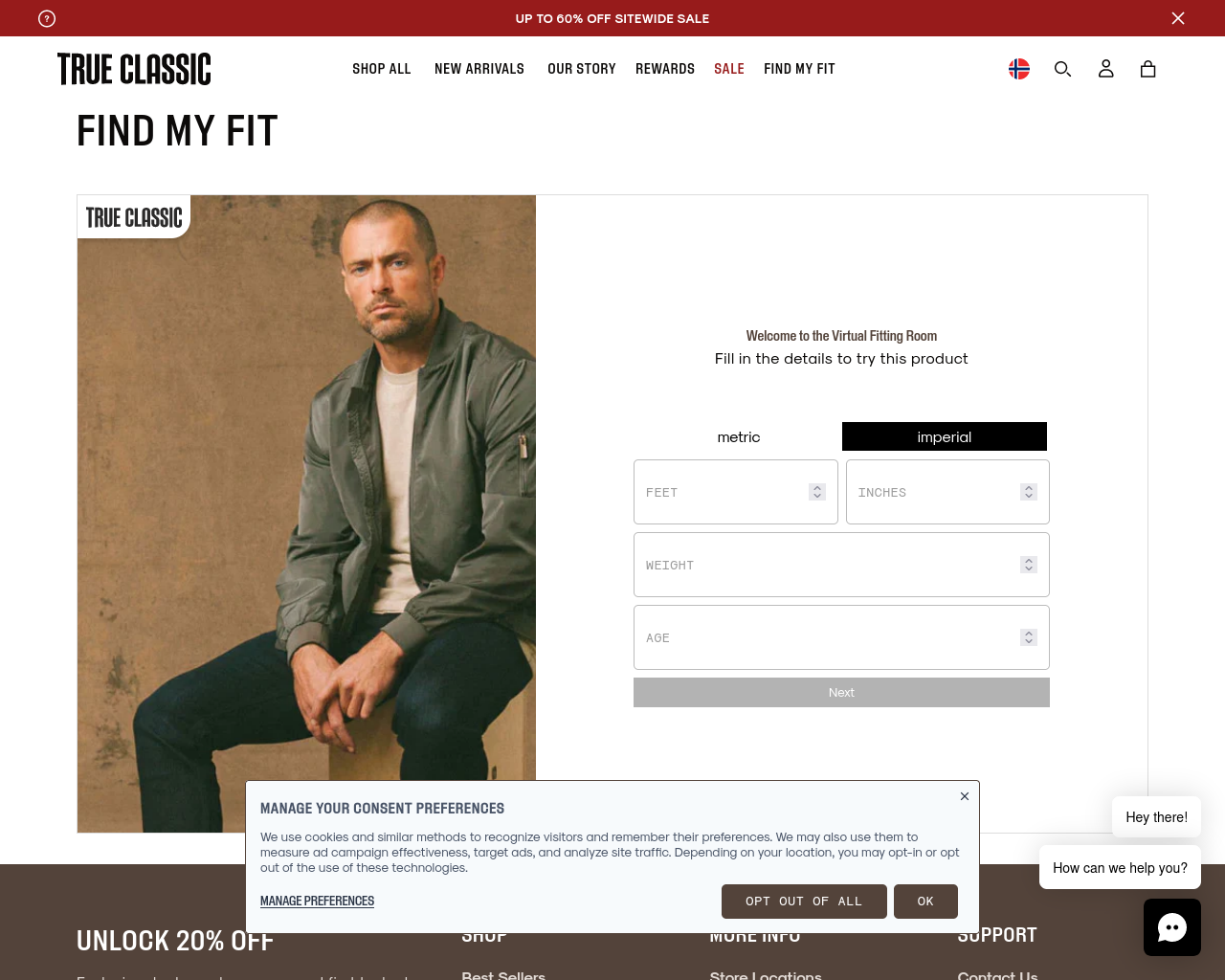Open the shopping bag icon
This screenshot has width=1225, height=980.
1148,69
